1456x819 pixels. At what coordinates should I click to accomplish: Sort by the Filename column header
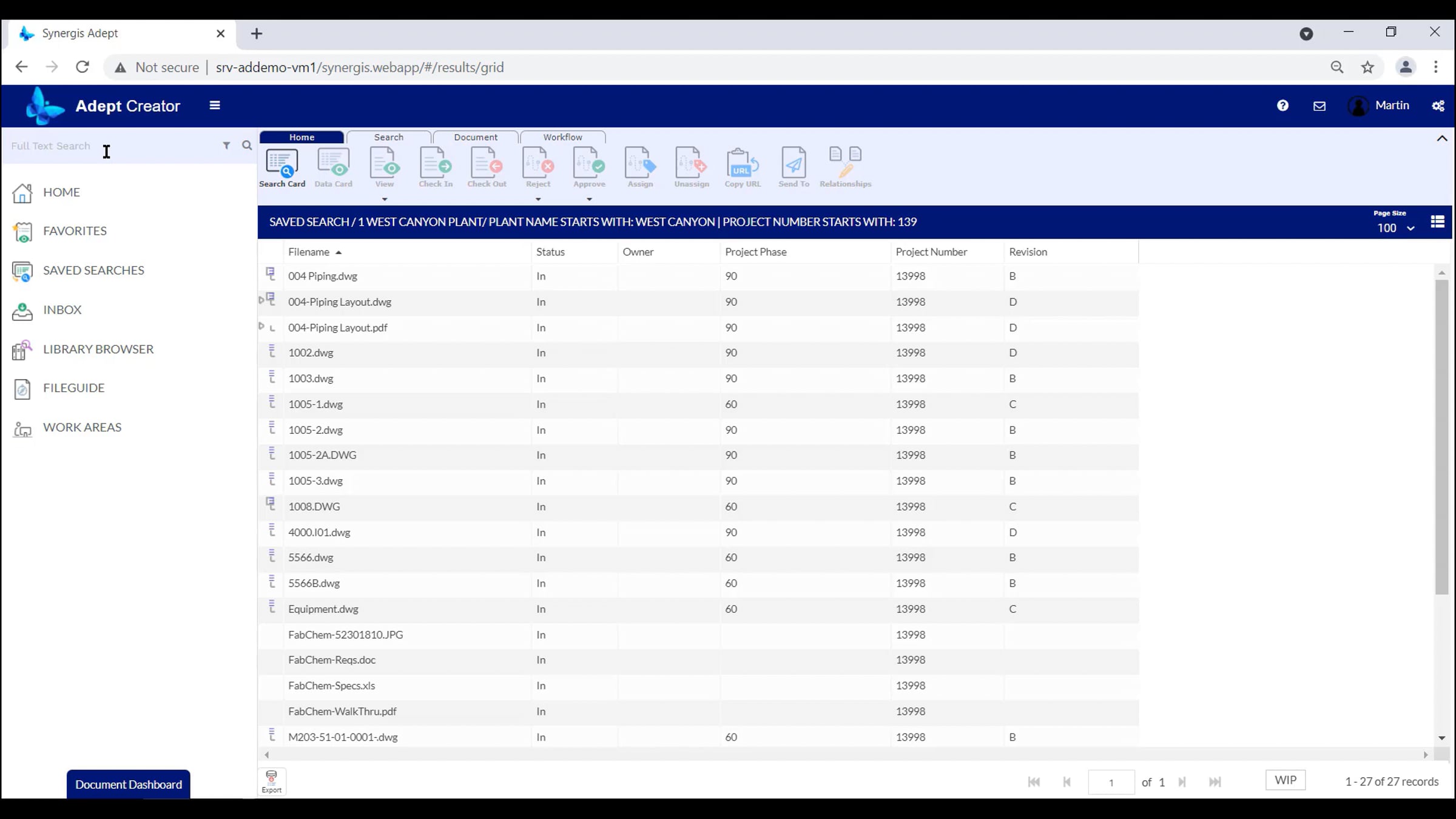point(309,252)
